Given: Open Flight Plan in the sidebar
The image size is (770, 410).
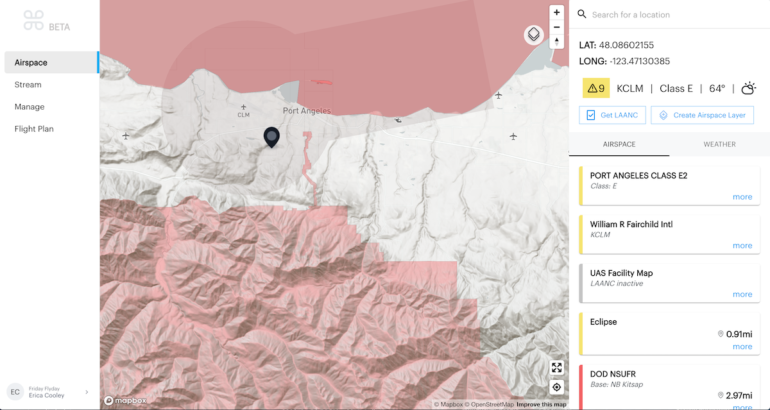Looking at the screenshot, I should 36,128.
